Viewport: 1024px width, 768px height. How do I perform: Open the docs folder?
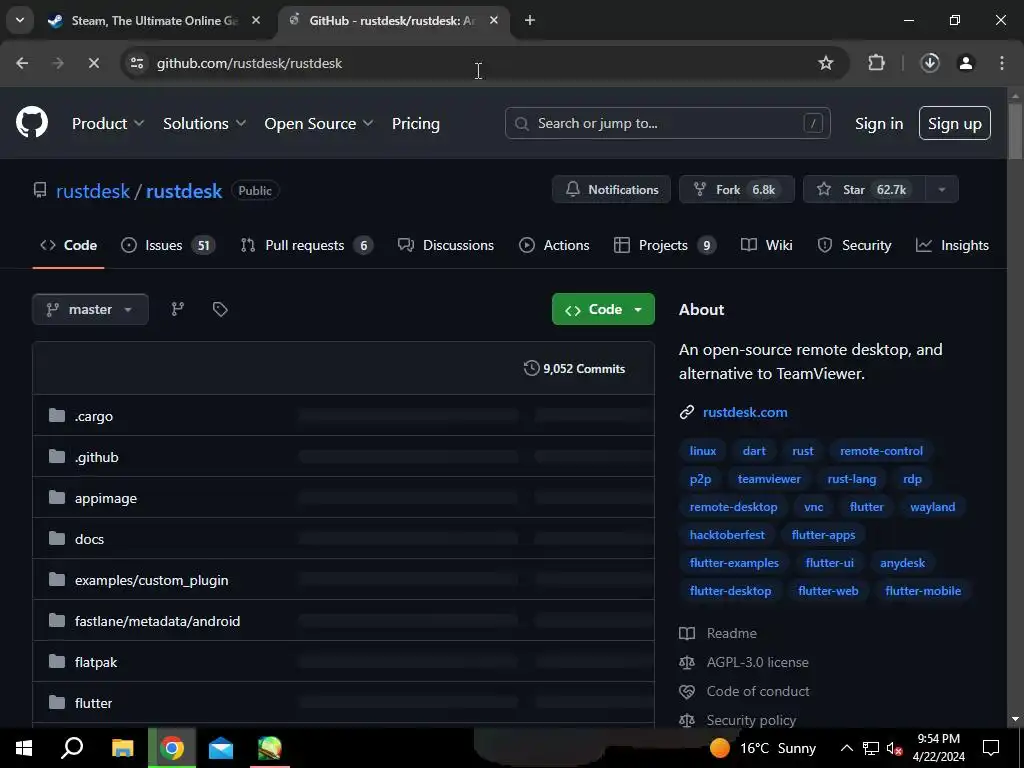[x=89, y=539]
